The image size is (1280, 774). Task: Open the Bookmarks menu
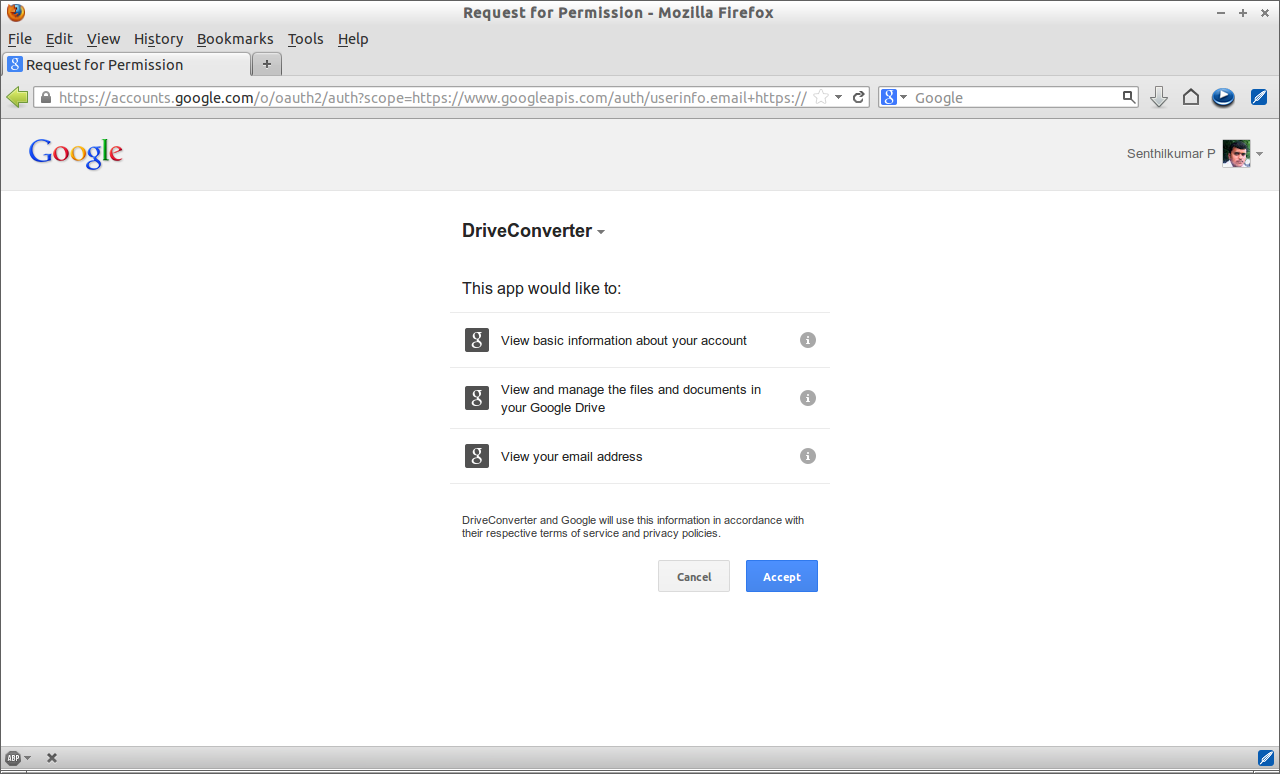(235, 39)
